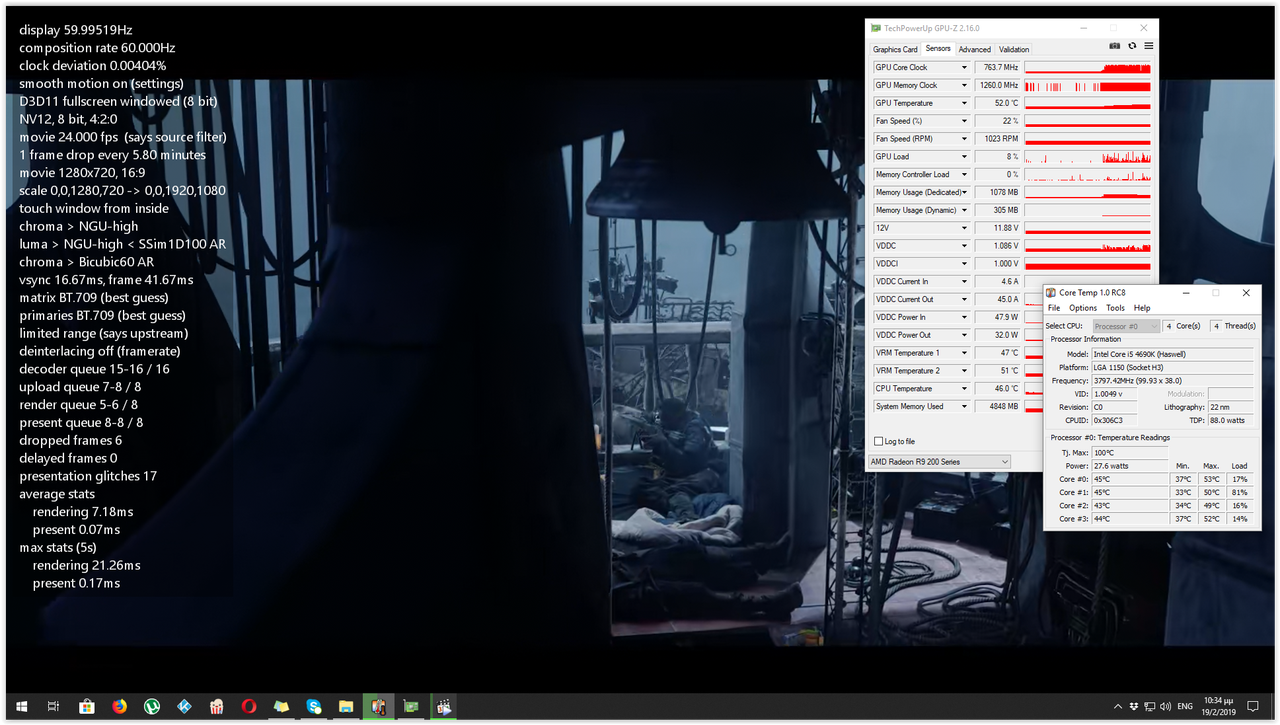Click the 'presentation glitches 17' stat line

click(88, 476)
